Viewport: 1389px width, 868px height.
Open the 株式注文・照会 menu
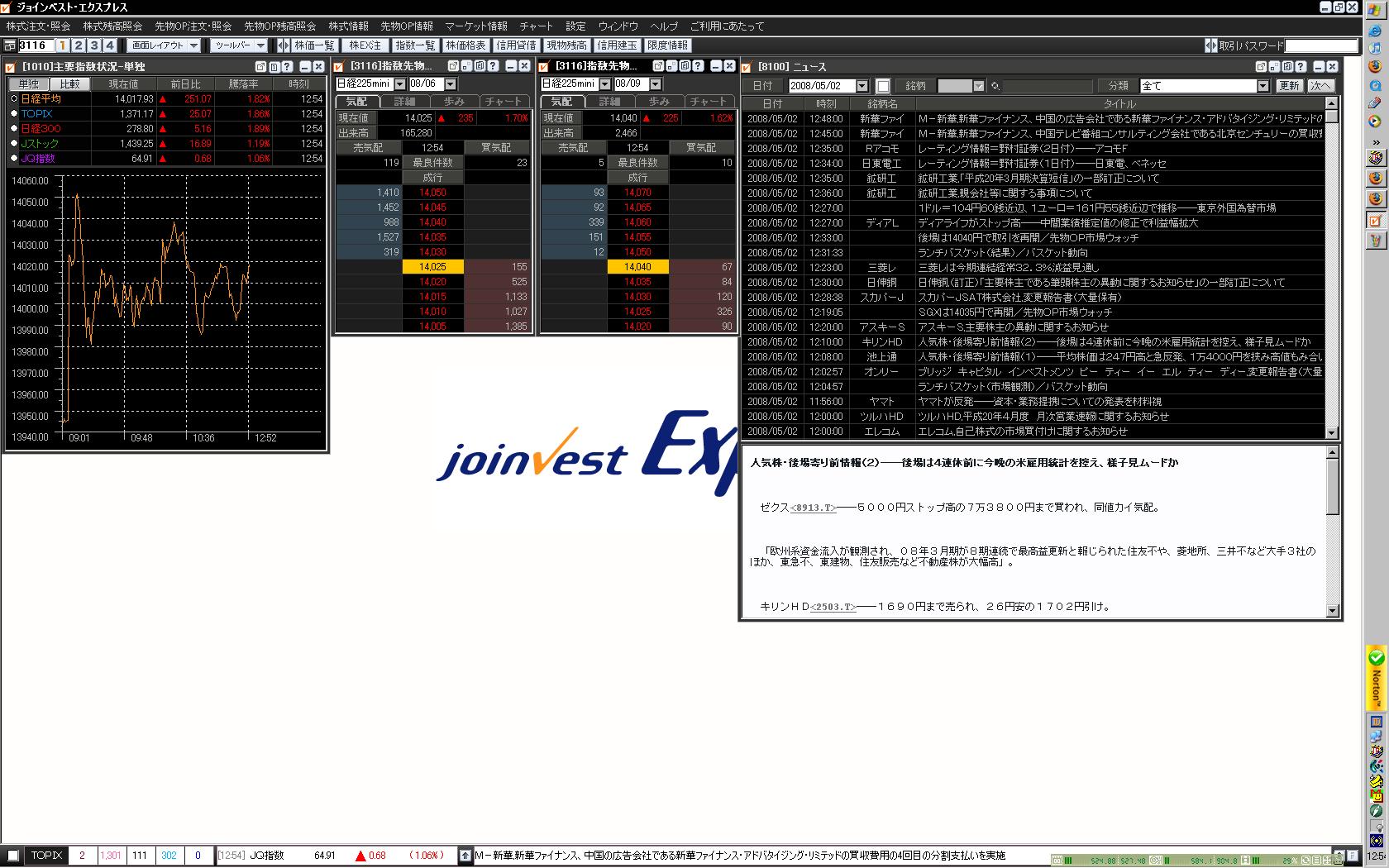pos(38,26)
